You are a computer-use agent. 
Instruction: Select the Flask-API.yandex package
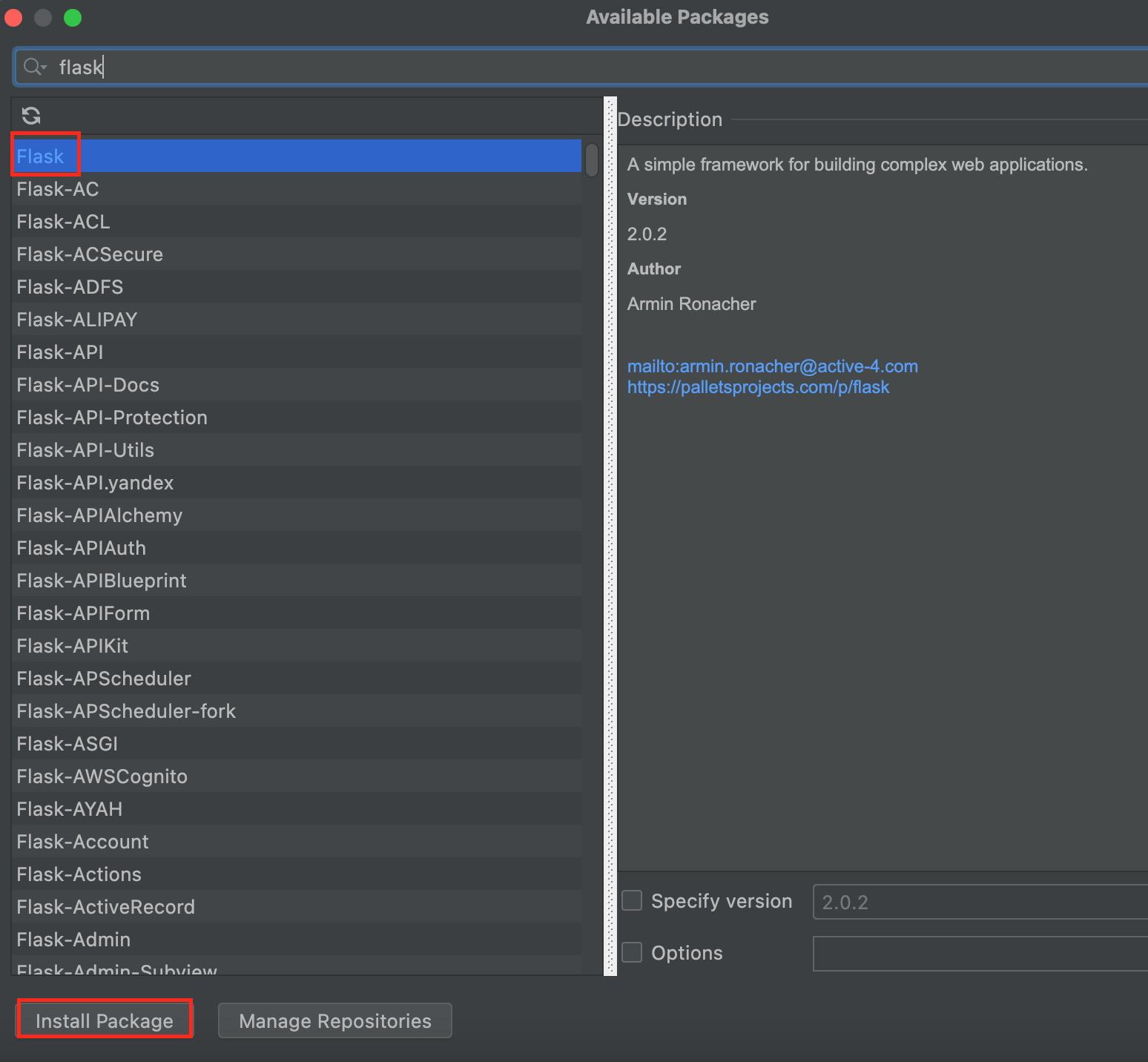[297, 483]
